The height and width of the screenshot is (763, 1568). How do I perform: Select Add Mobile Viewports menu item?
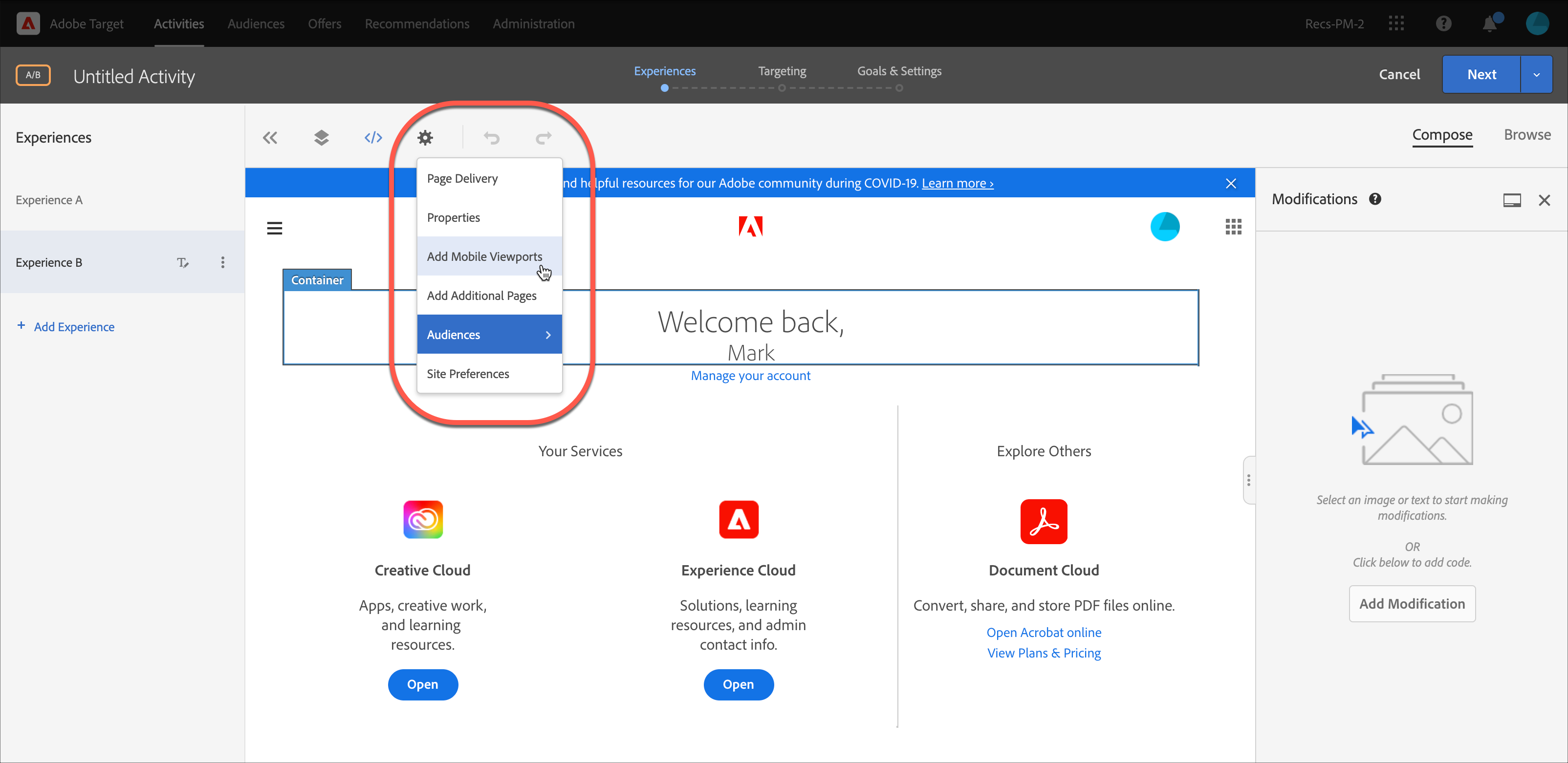[x=485, y=256]
